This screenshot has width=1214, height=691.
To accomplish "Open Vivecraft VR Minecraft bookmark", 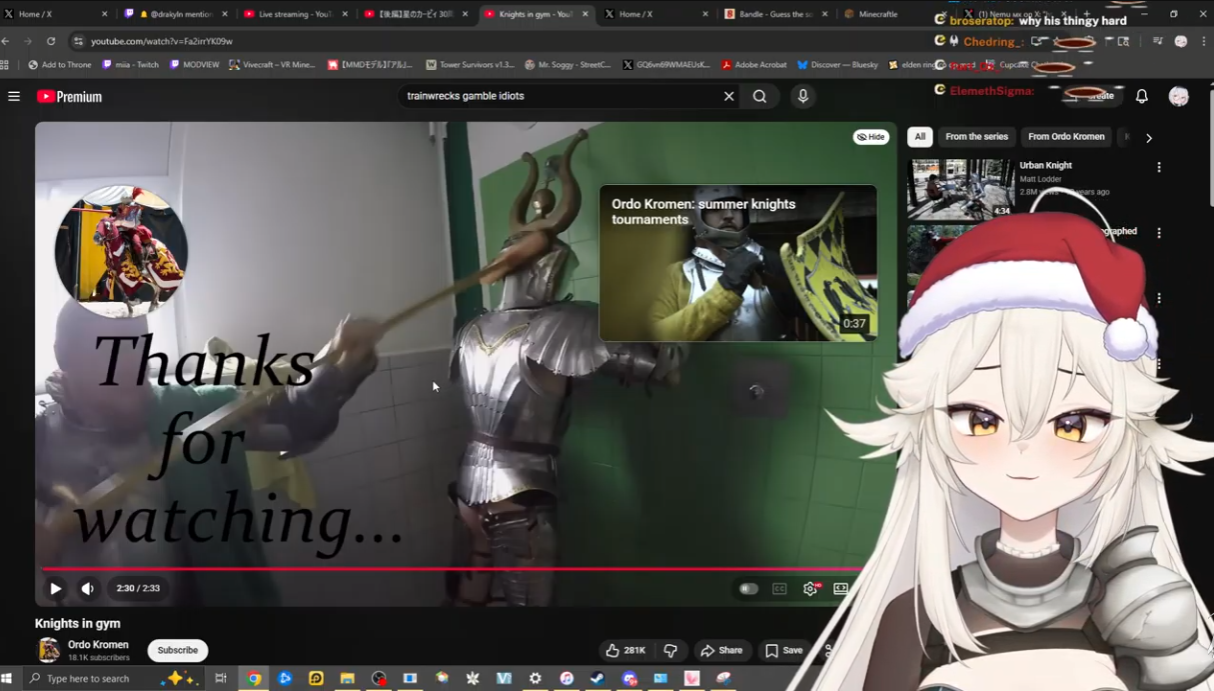I will [271, 64].
